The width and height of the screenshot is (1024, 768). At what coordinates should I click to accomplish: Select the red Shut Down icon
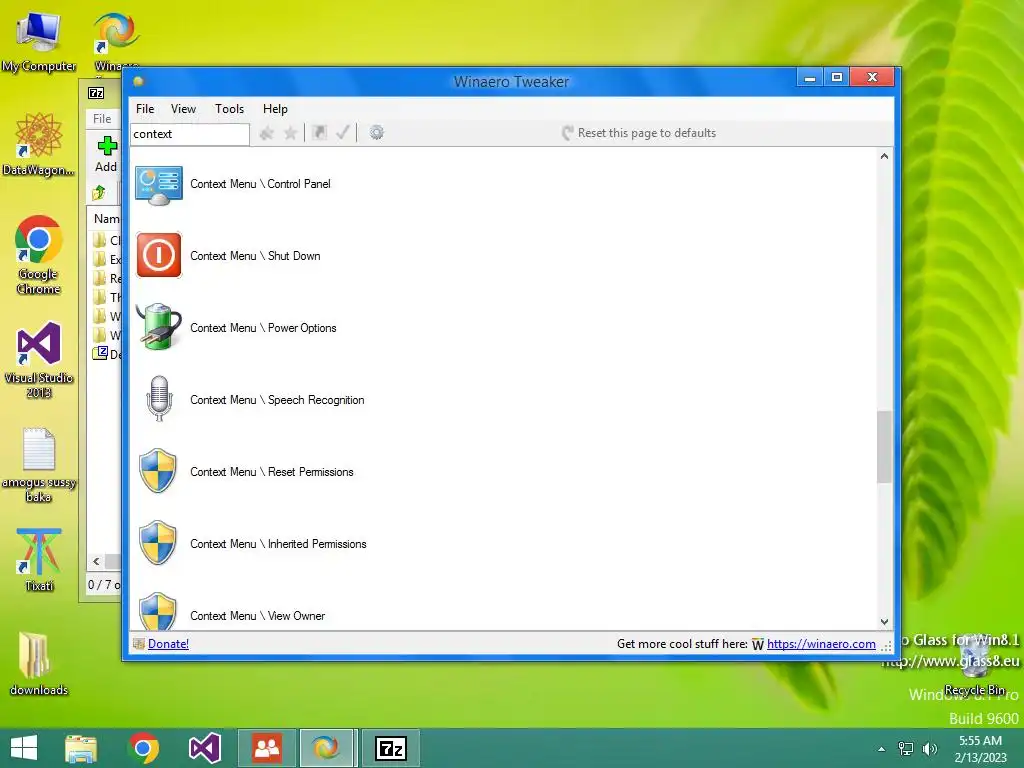(159, 255)
